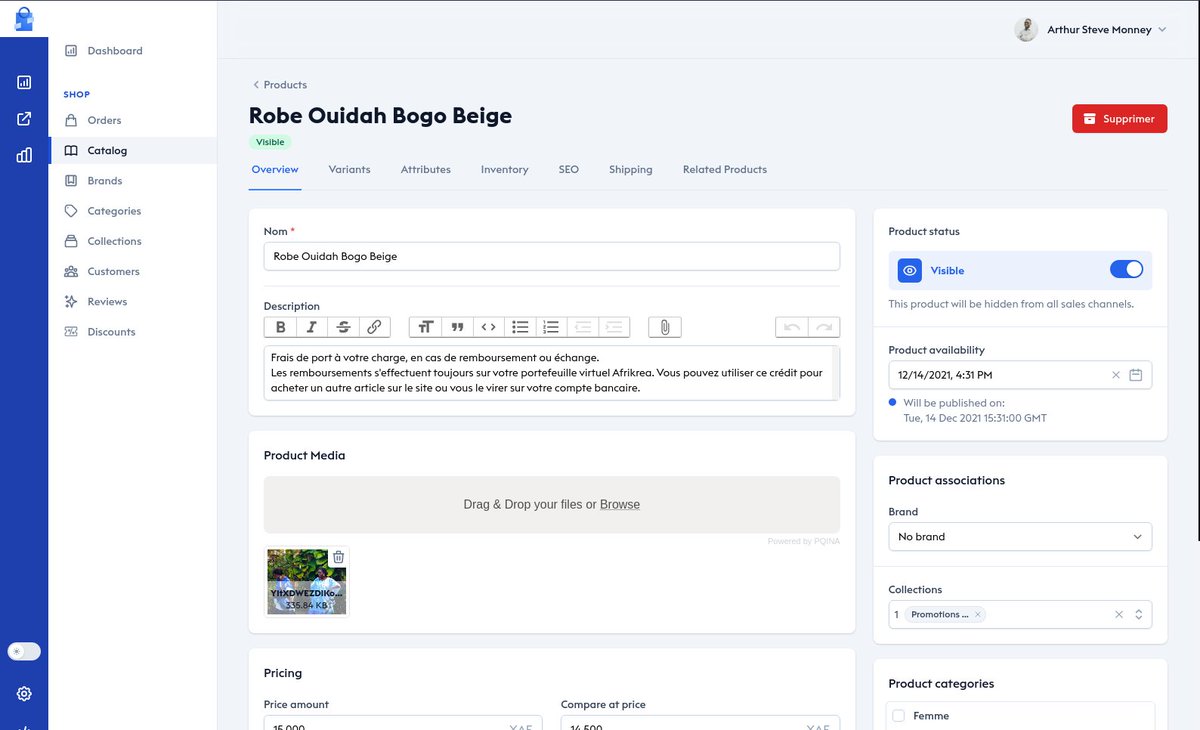This screenshot has height=730, width=1200.
Task: Insert a hyperlink using the link icon
Action: tap(373, 326)
